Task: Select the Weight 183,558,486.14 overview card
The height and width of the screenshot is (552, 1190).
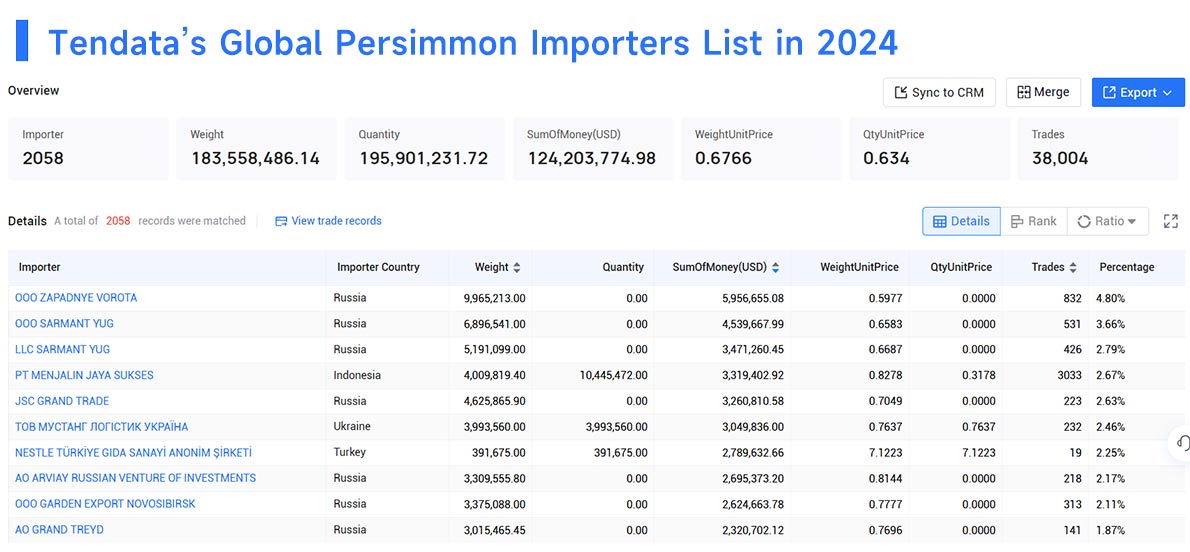Action: [x=256, y=149]
